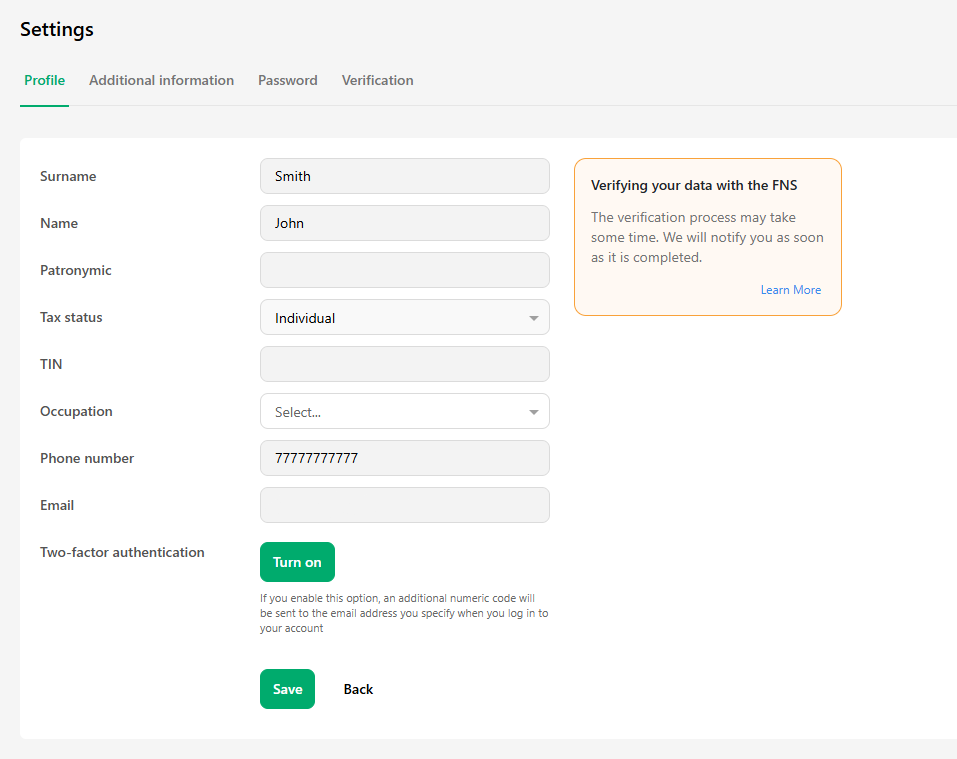Image resolution: width=957 pixels, height=759 pixels.
Task: Click the 'The verification process may take' notice text
Action: click(707, 237)
